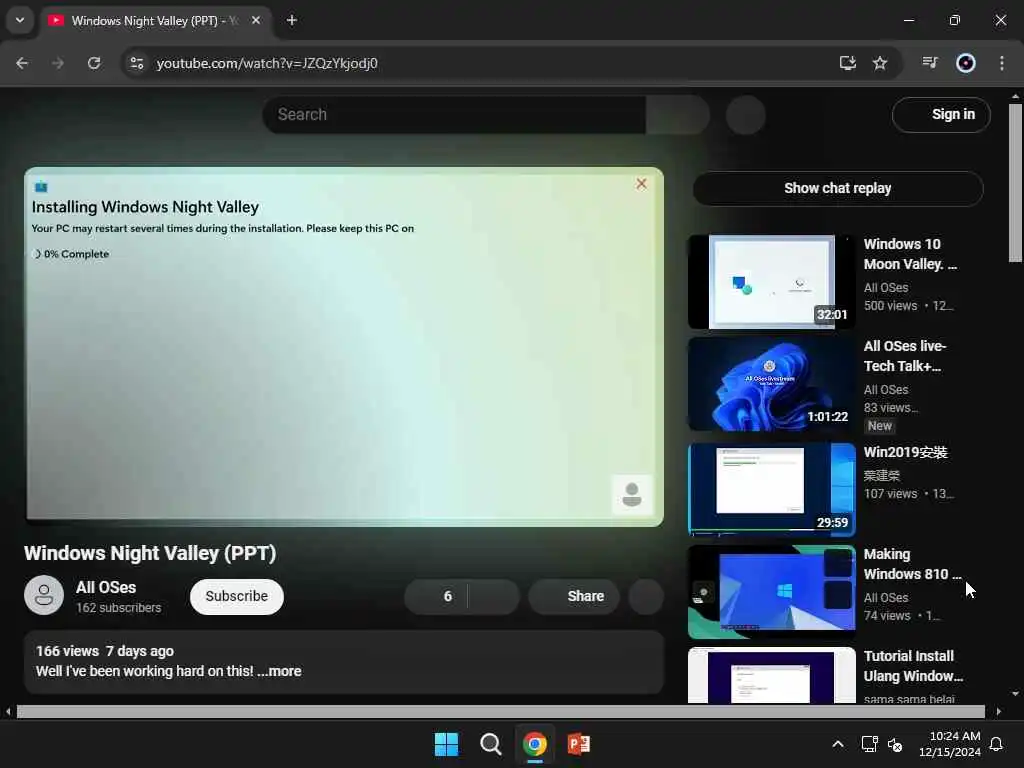1024x768 pixels.
Task: Click Making Windows 810 title
Action: (x=912, y=564)
